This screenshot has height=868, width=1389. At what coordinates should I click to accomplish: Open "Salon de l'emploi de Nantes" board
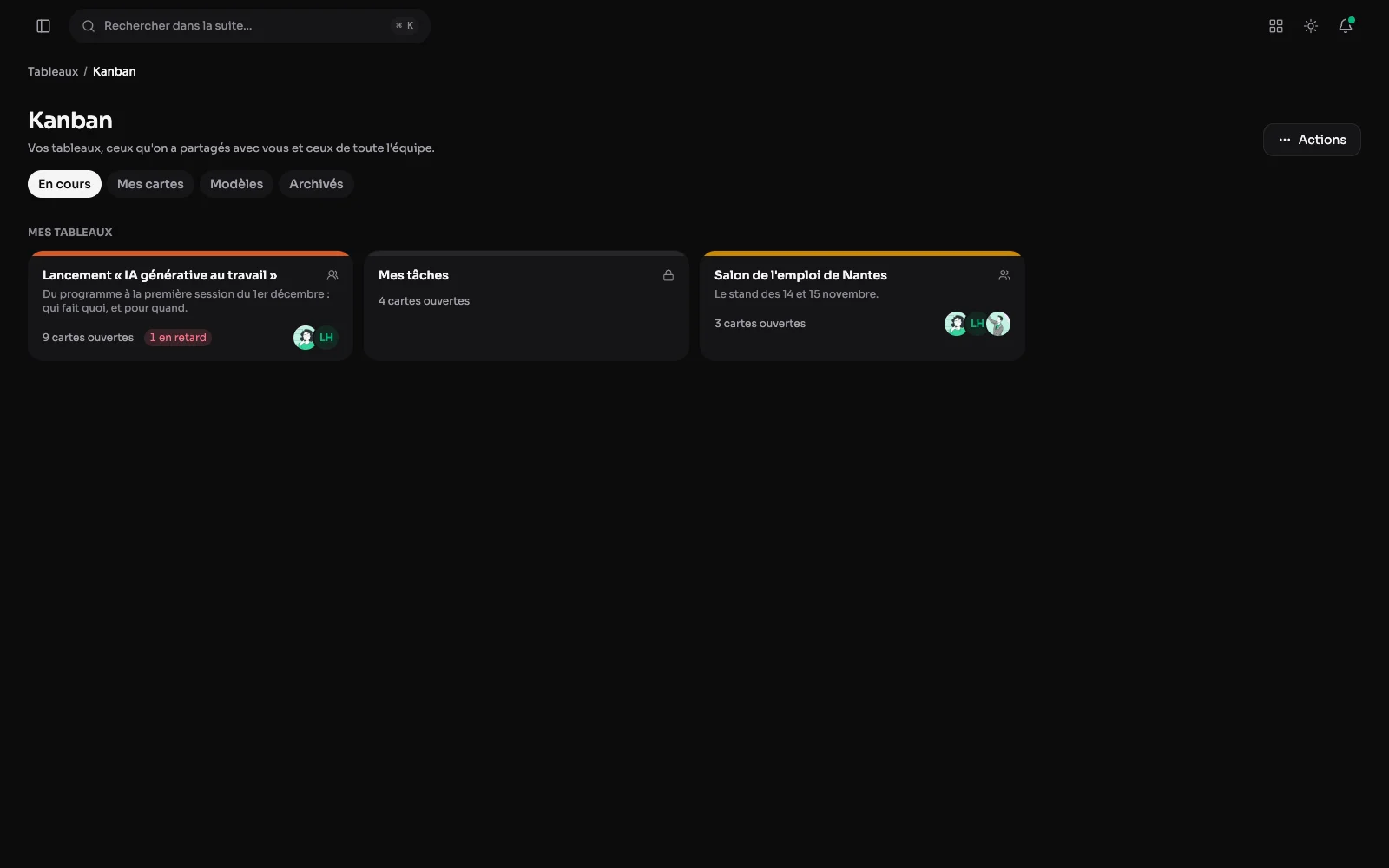click(x=862, y=306)
